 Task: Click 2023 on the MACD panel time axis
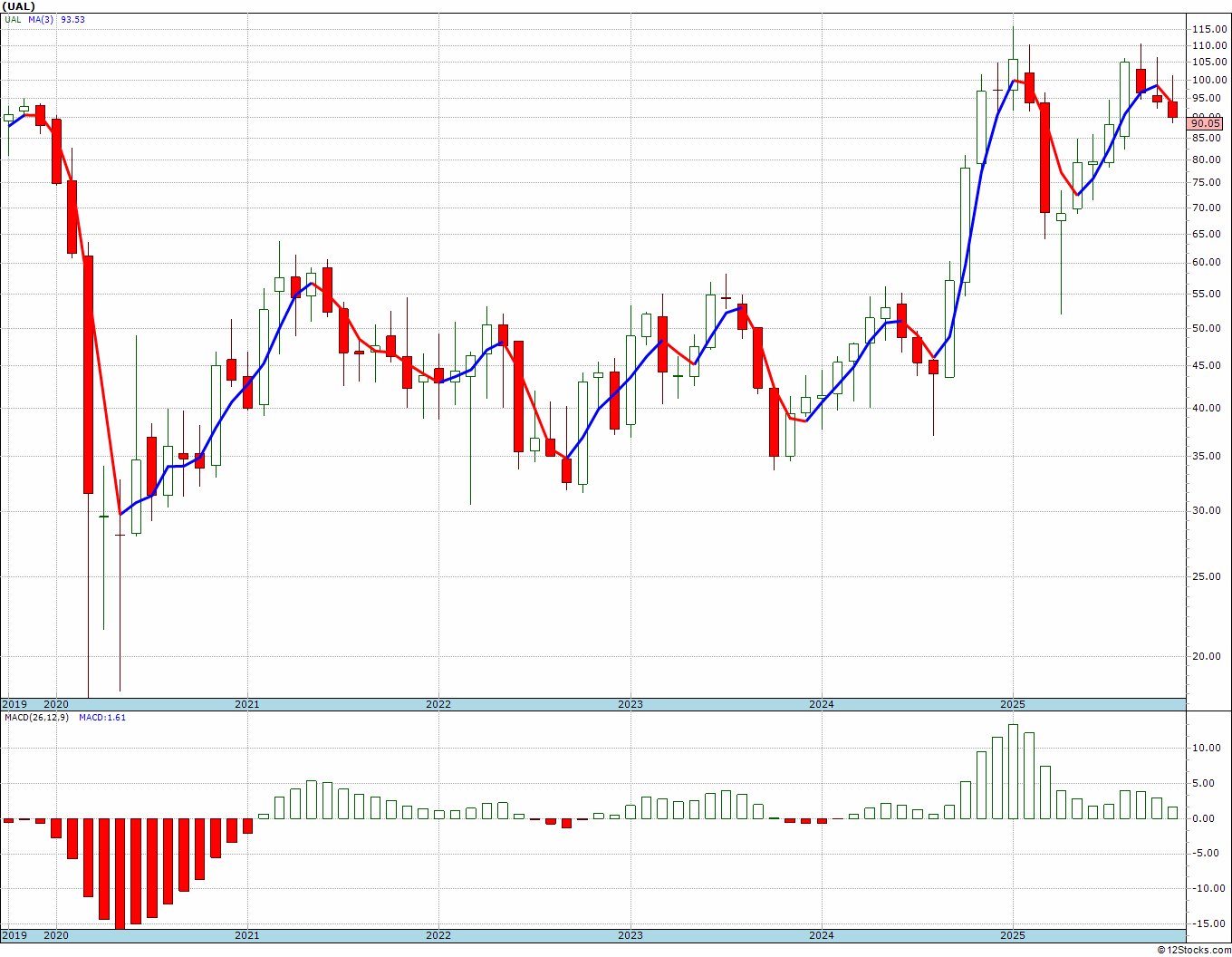pos(630,935)
